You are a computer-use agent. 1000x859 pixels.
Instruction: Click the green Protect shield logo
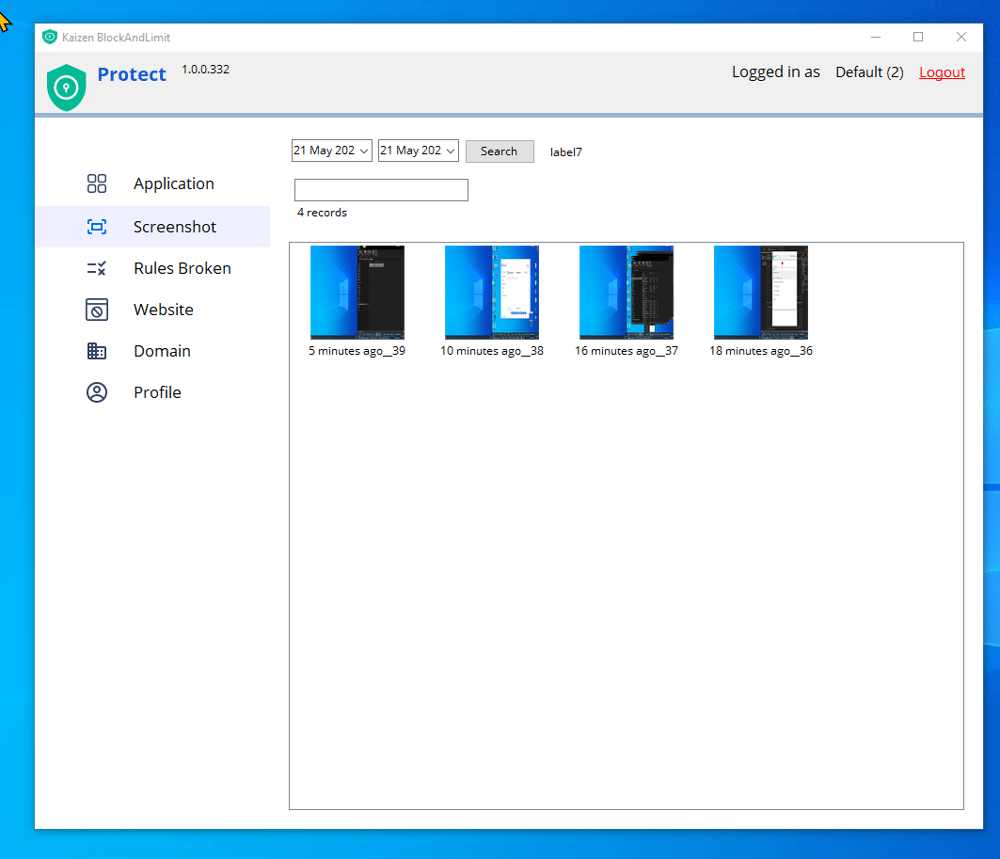67,87
